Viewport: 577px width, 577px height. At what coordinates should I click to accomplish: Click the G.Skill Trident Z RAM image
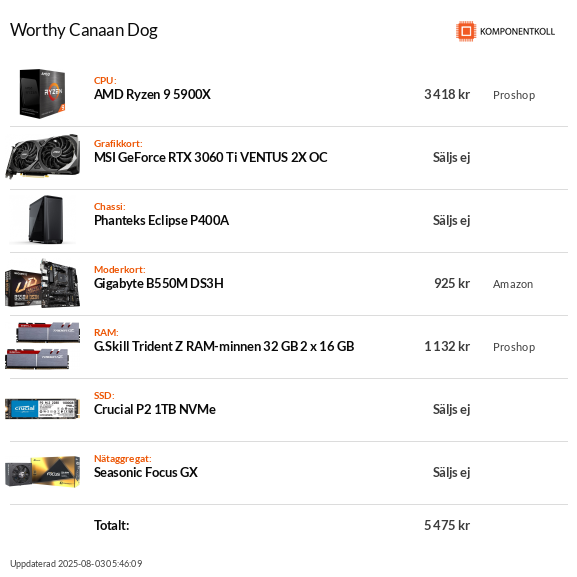point(42,346)
